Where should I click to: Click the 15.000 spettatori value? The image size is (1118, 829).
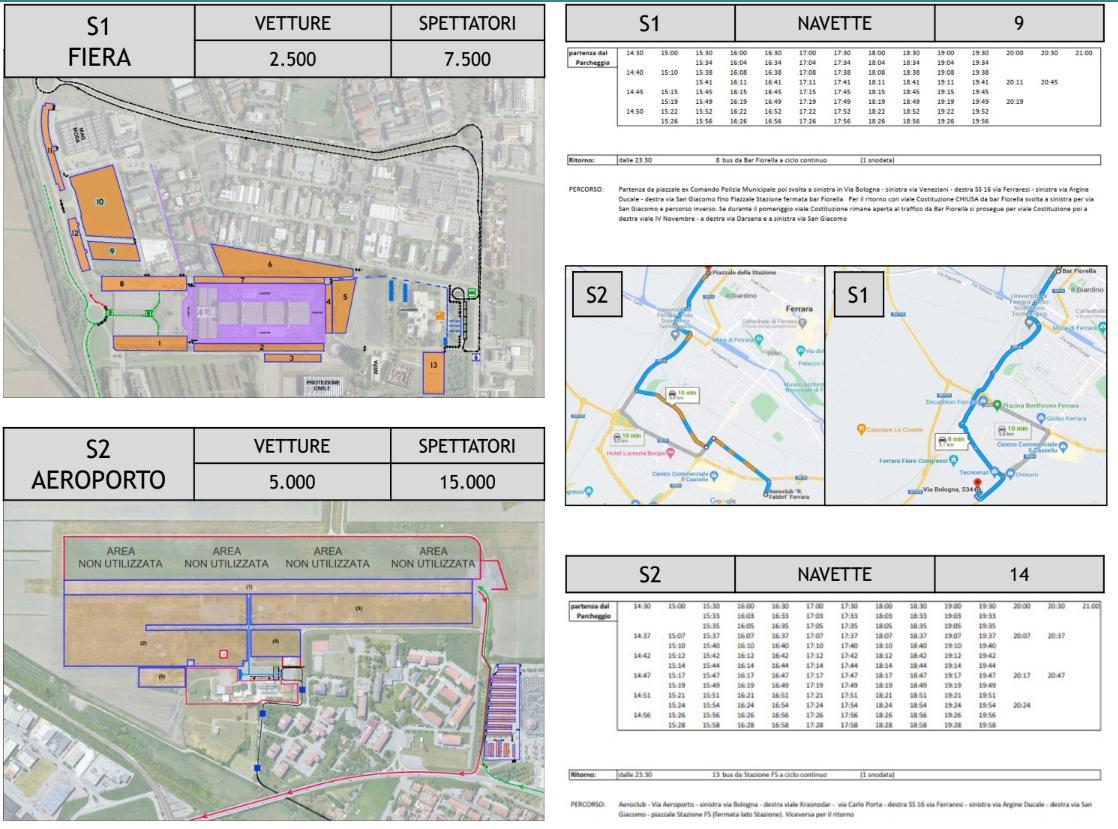467,482
